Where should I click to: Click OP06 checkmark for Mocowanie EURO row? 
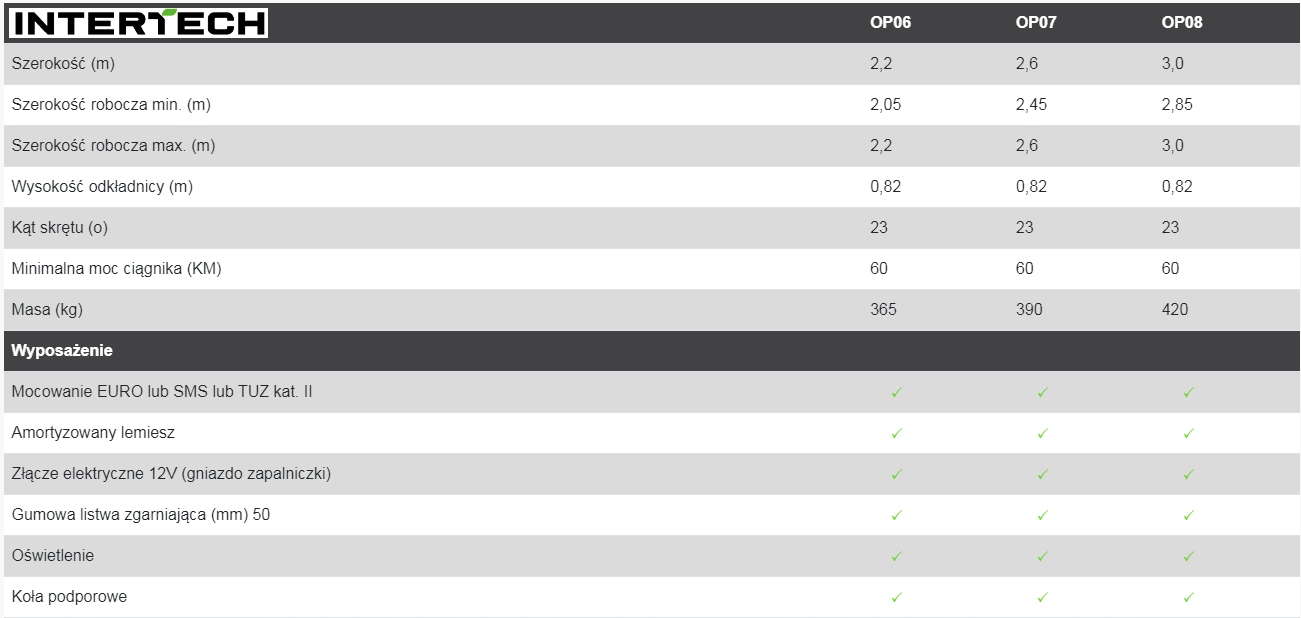pos(896,393)
